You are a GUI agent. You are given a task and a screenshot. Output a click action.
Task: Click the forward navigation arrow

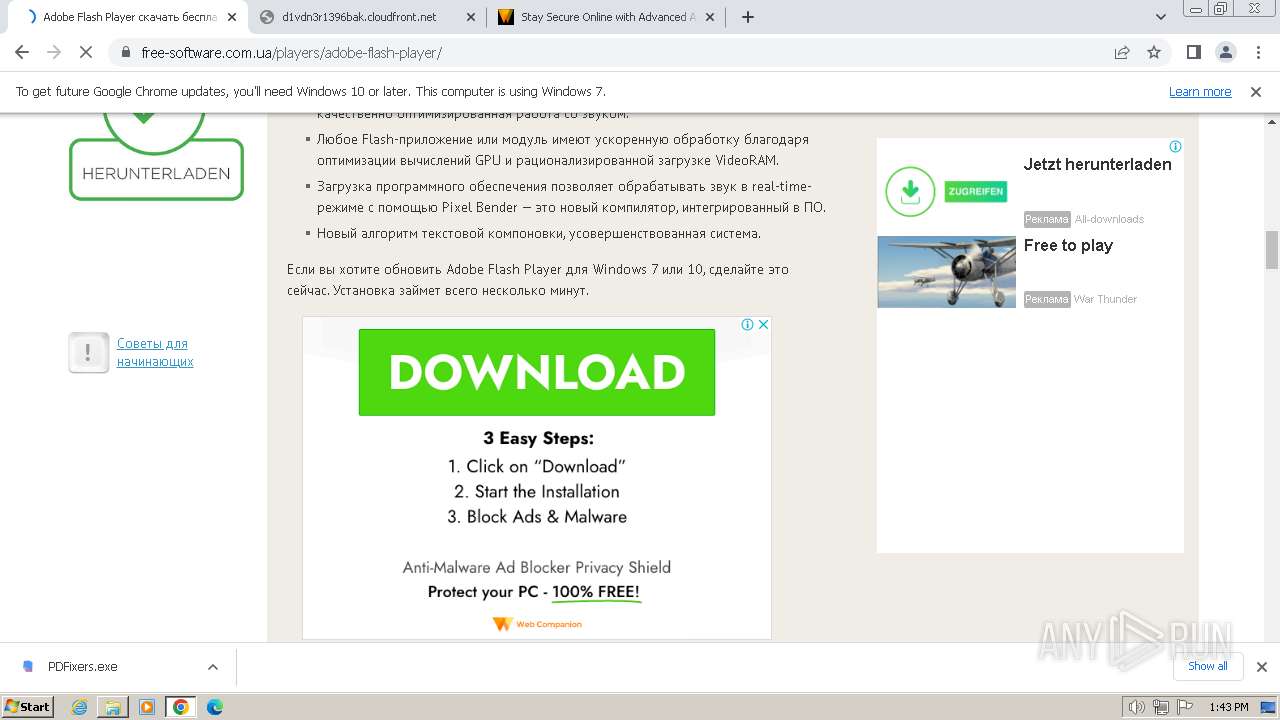click(54, 52)
